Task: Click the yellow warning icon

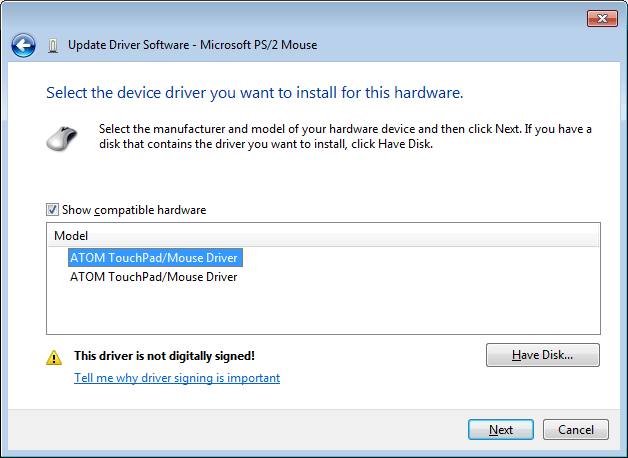Action: point(54,356)
